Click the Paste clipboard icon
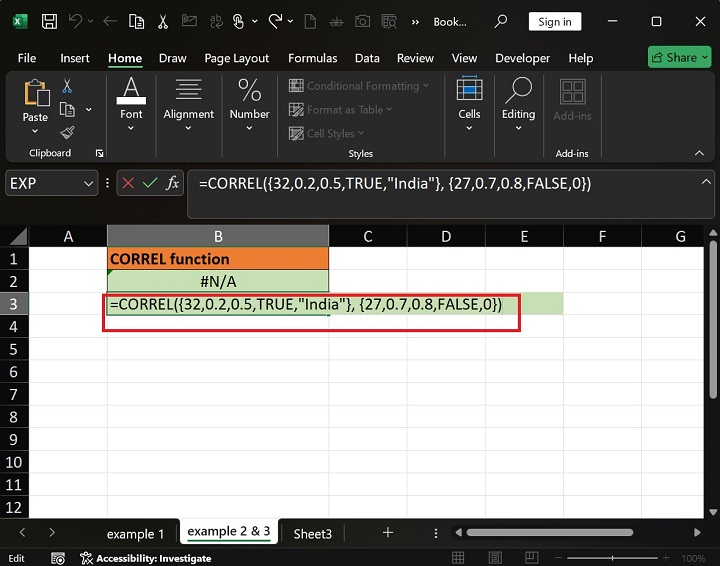Screen dimensions: 720x566 point(36,93)
